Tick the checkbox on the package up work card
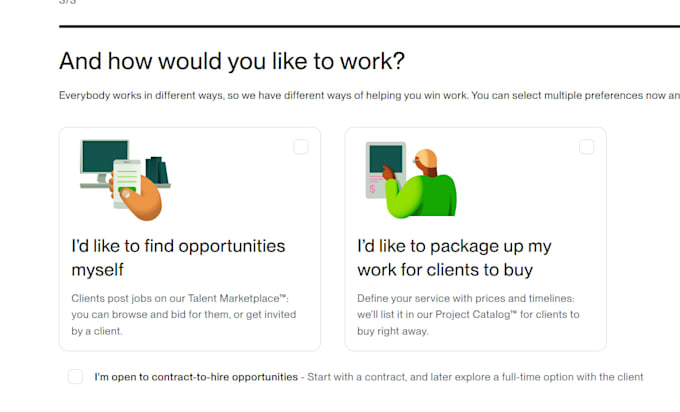The height and width of the screenshot is (412, 680). 587,147
